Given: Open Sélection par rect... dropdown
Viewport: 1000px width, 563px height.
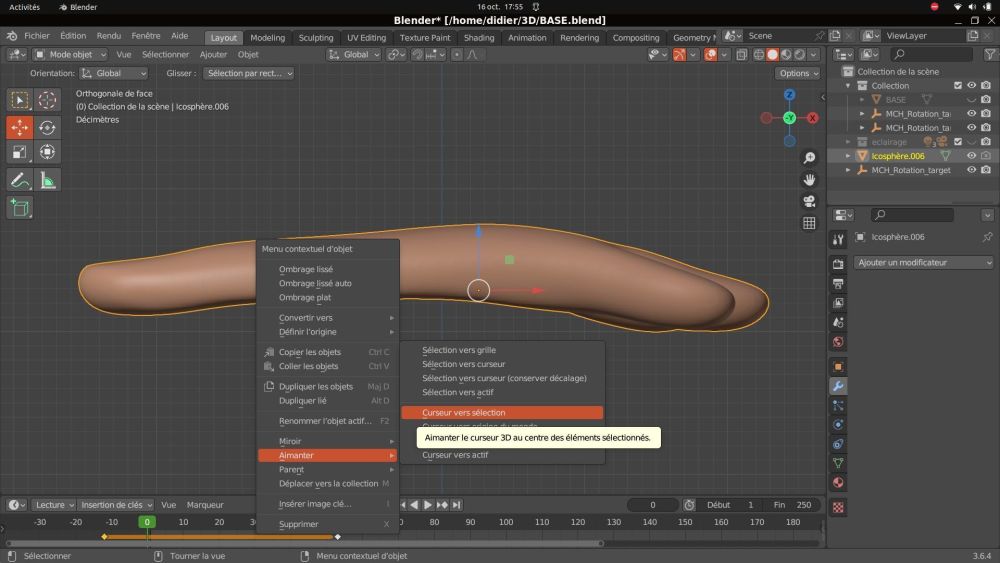Looking at the screenshot, I should click(x=249, y=73).
